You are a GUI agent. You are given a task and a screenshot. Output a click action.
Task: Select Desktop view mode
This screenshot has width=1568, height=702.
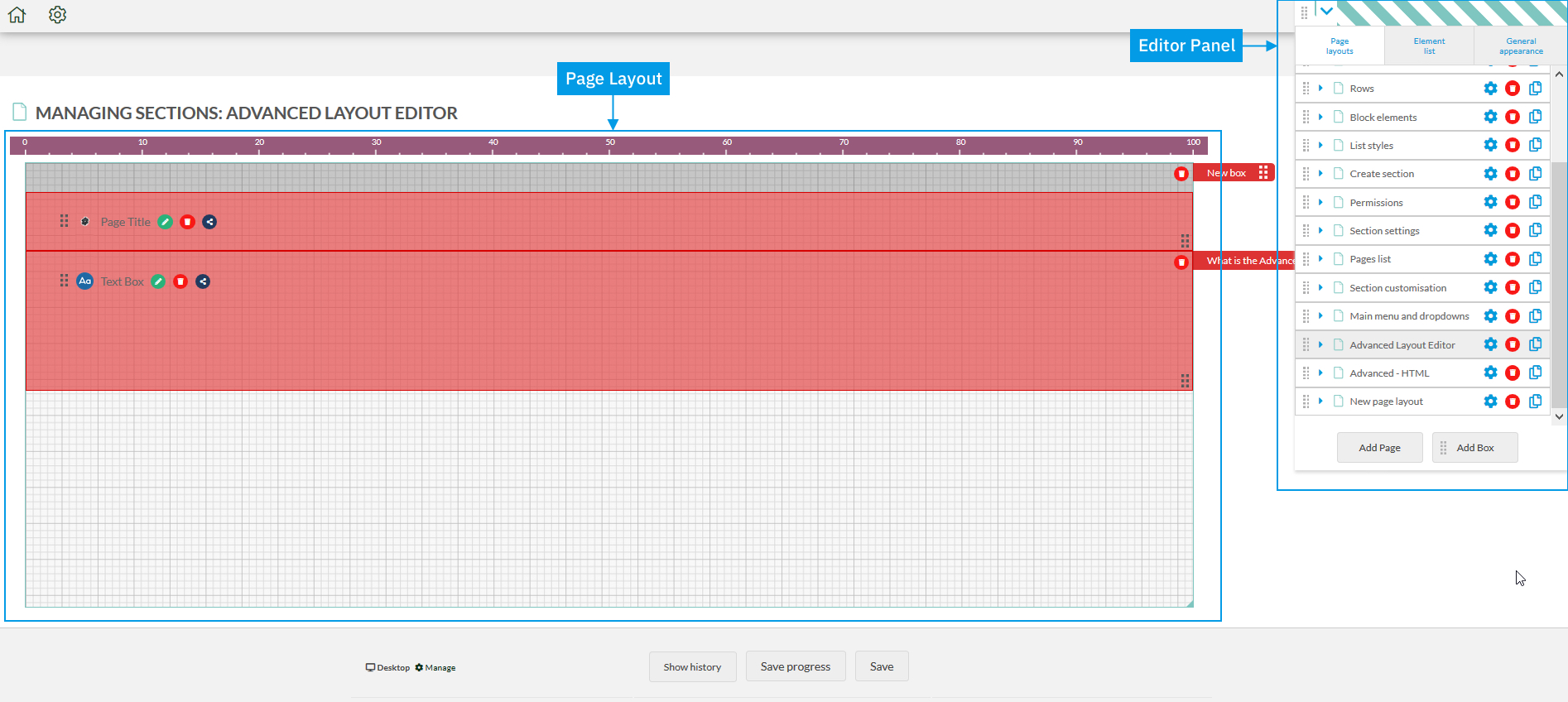point(387,667)
